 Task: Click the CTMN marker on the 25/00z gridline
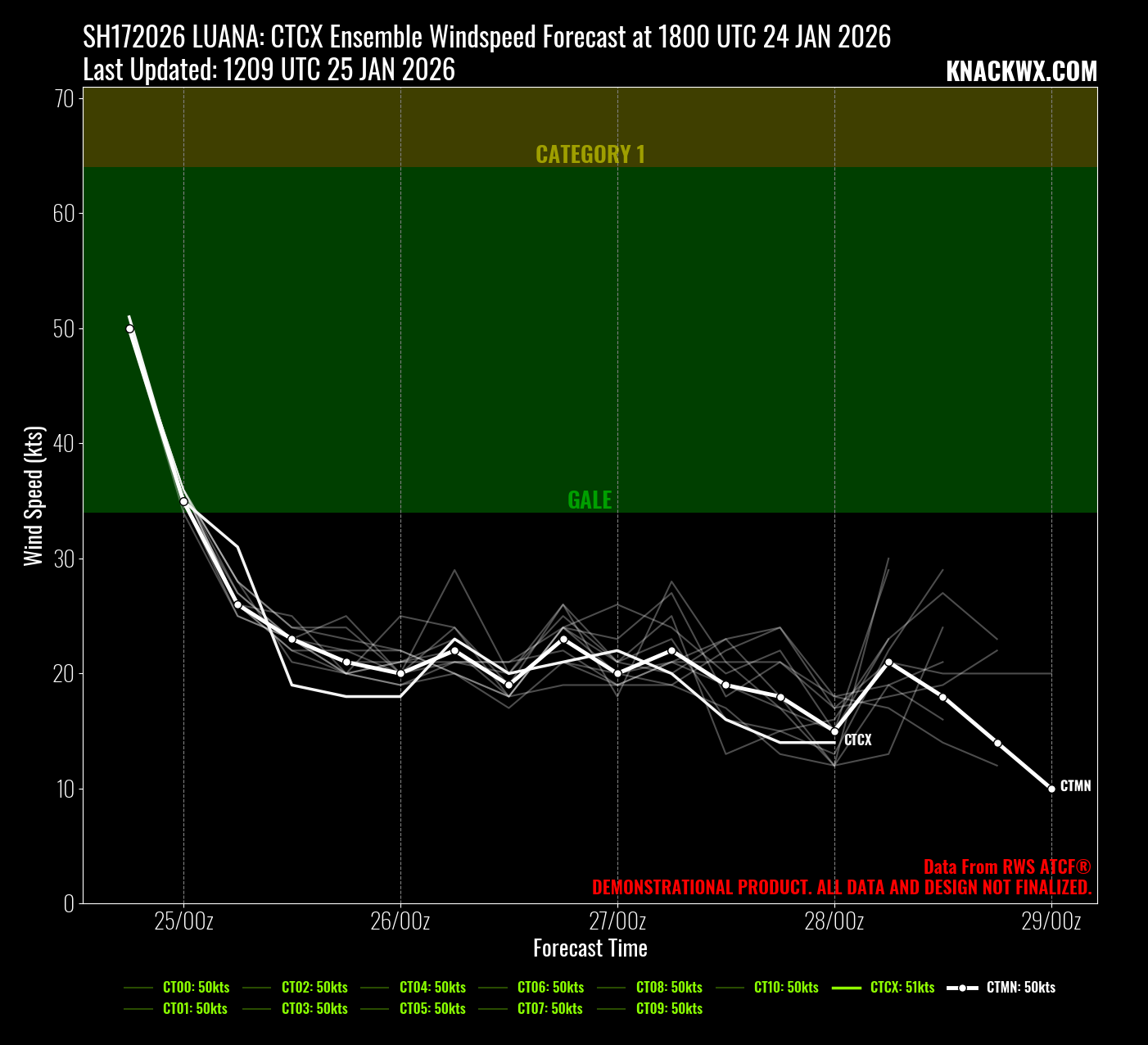click(x=183, y=501)
